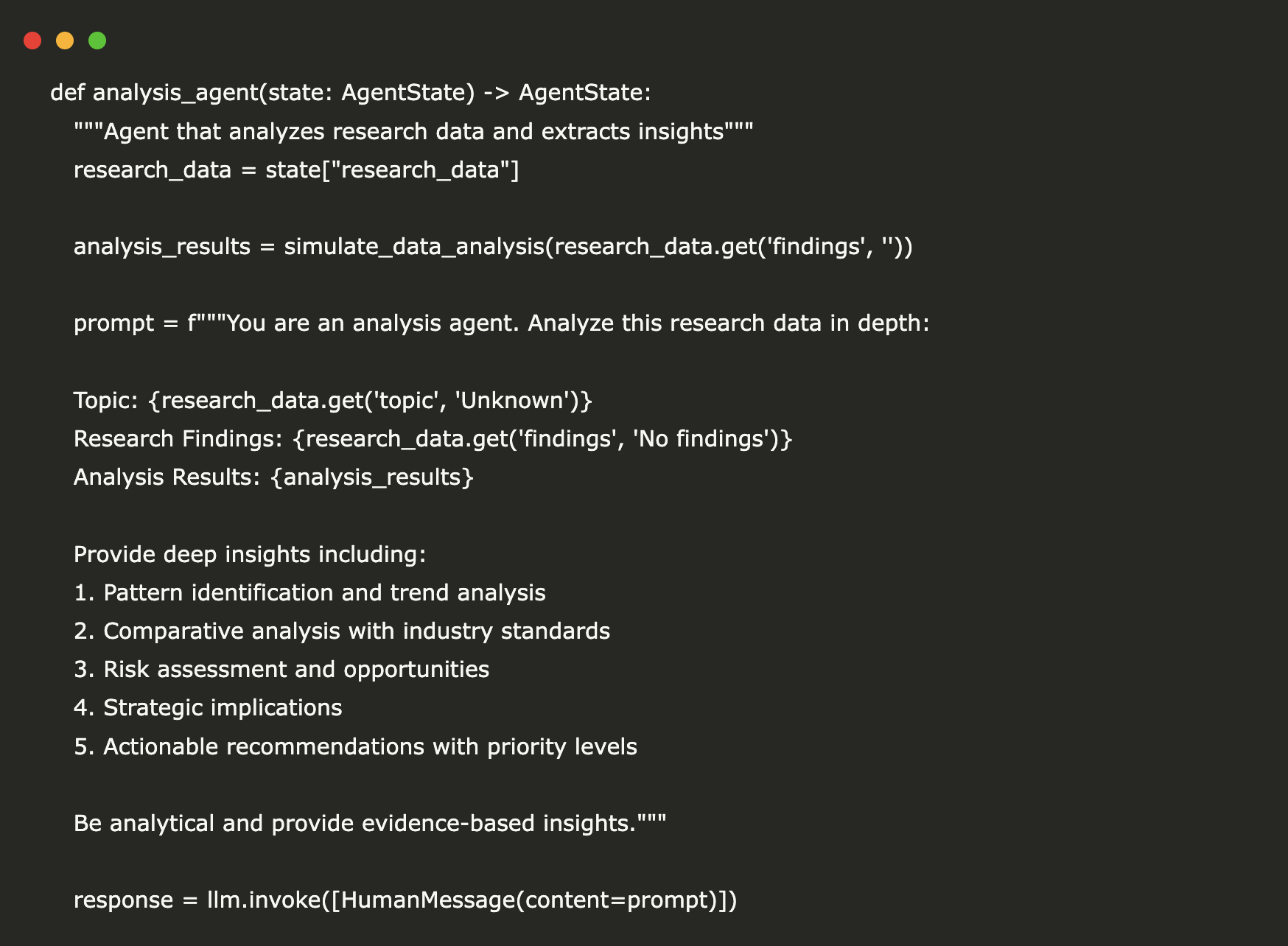This screenshot has width=1288, height=946.
Task: Click the 'Provide deep insights including:' line
Action: [250, 554]
